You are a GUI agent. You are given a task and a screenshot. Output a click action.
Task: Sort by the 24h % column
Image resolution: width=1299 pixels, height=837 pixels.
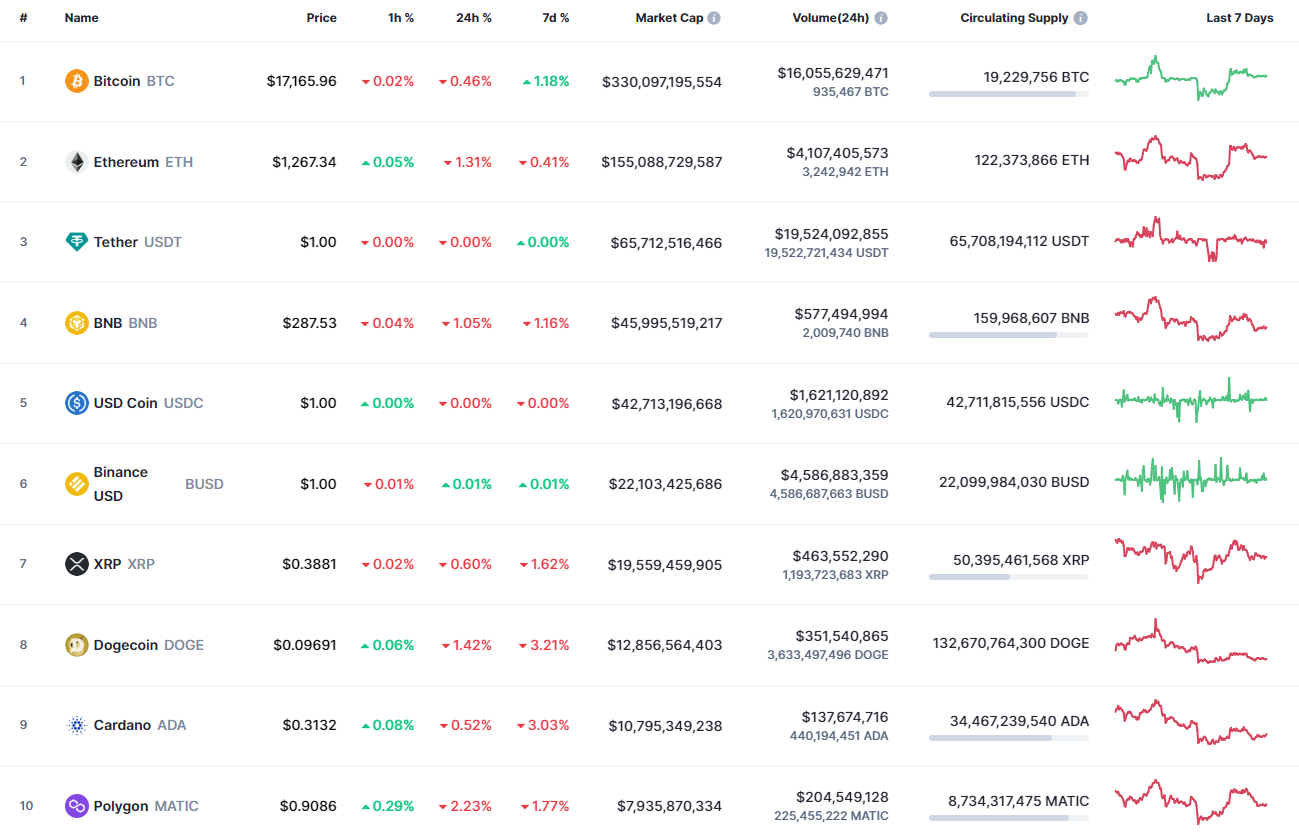point(473,17)
